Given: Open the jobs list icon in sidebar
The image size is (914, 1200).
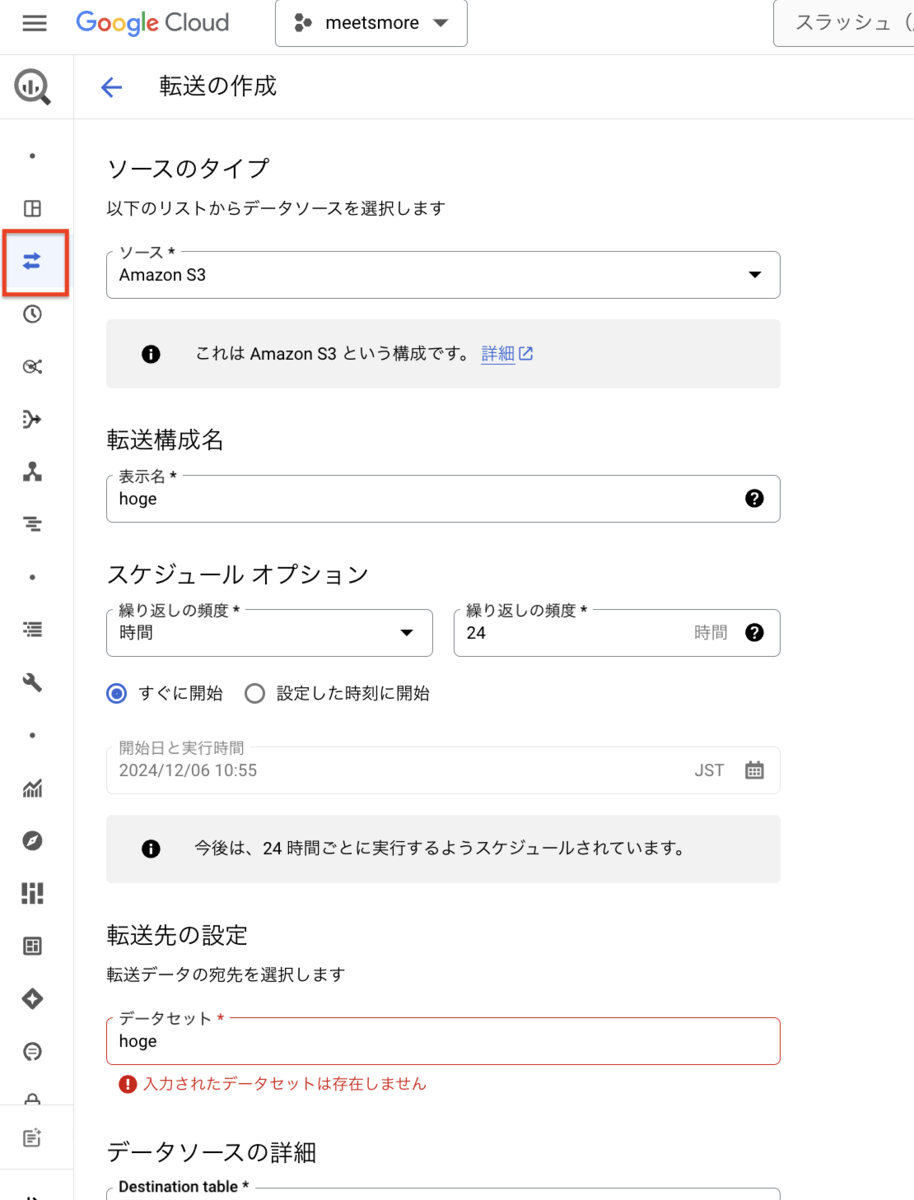Looking at the screenshot, I should pos(33,630).
